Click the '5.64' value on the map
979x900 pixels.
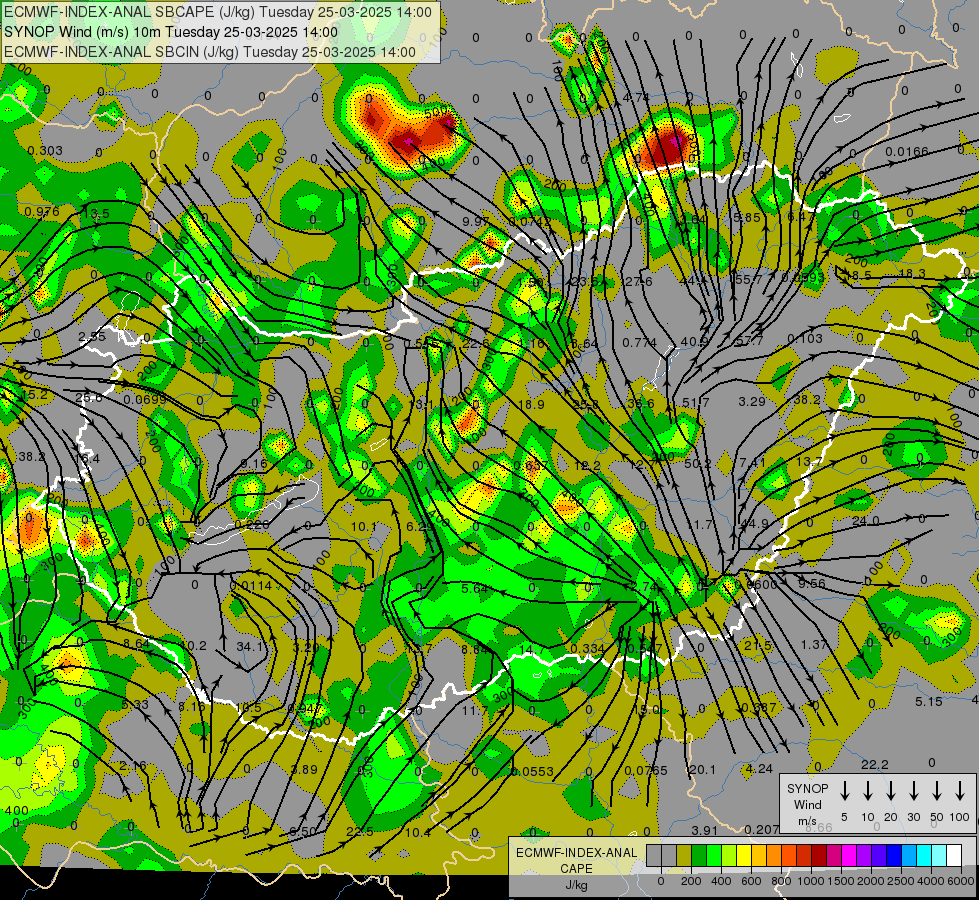474,588
